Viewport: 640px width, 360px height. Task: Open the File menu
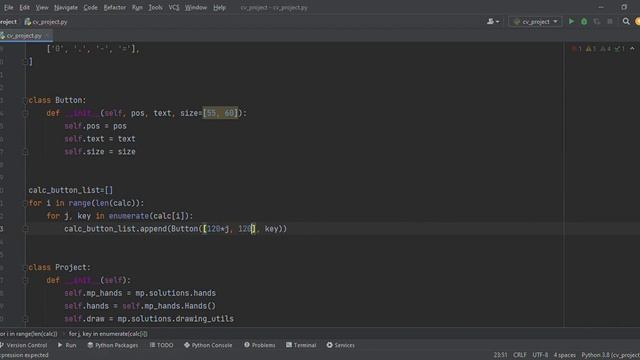coord(8,7)
